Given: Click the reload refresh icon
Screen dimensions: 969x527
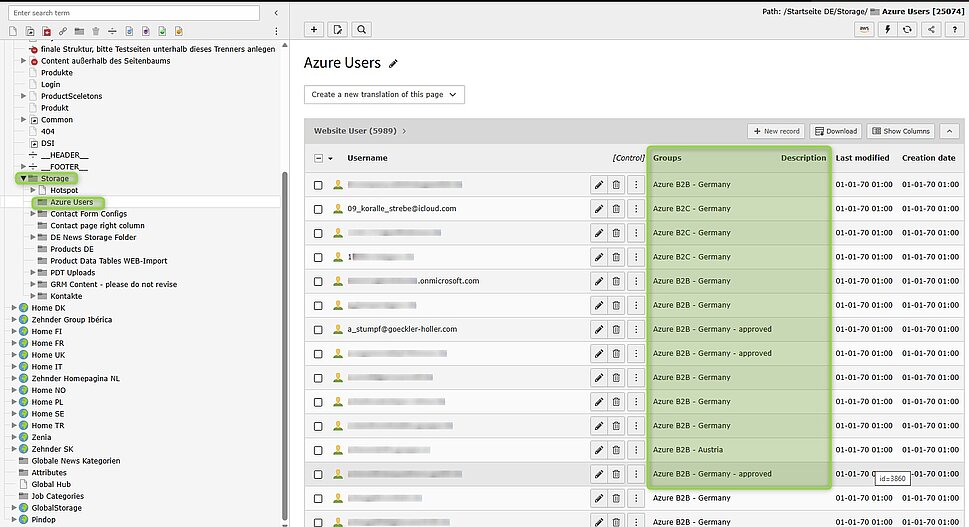Looking at the screenshot, I should tap(908, 30).
